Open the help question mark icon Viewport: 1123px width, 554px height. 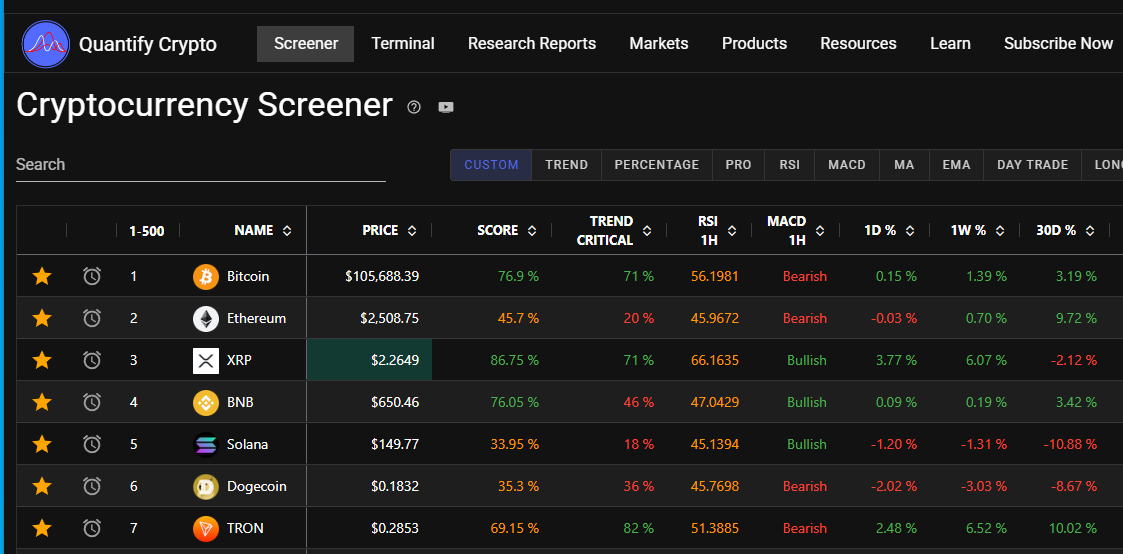414,107
